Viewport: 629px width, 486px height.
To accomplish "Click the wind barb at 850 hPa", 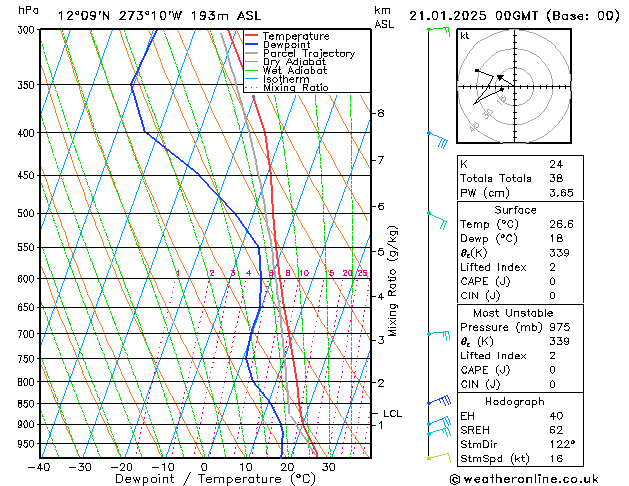I will (439, 400).
